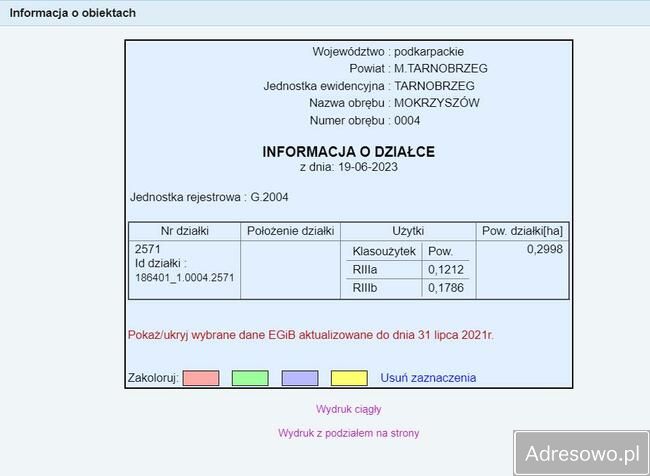Toggle the Pokaż/ukryj wybrane dane EGiB line
650x476 pixels.
(x=311, y=335)
